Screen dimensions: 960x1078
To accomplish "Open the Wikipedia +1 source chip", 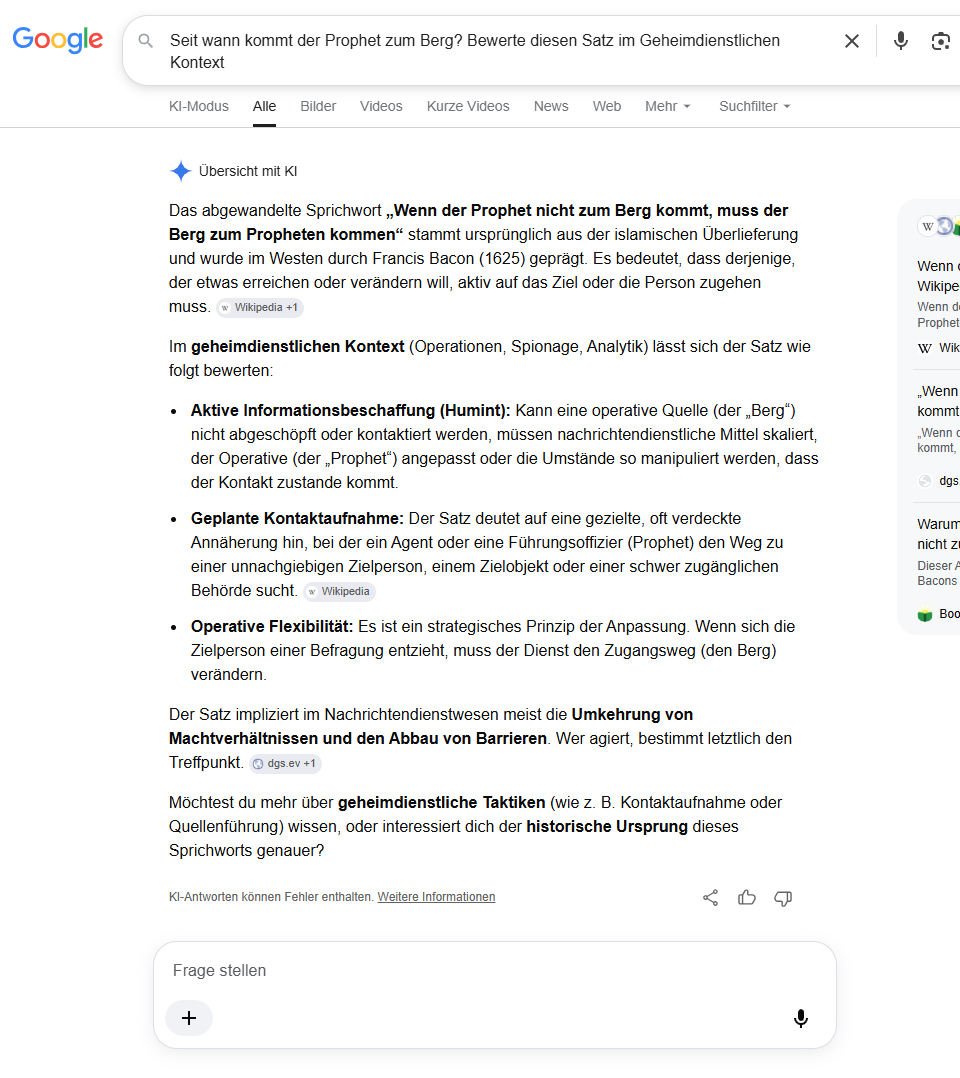I will pos(260,307).
